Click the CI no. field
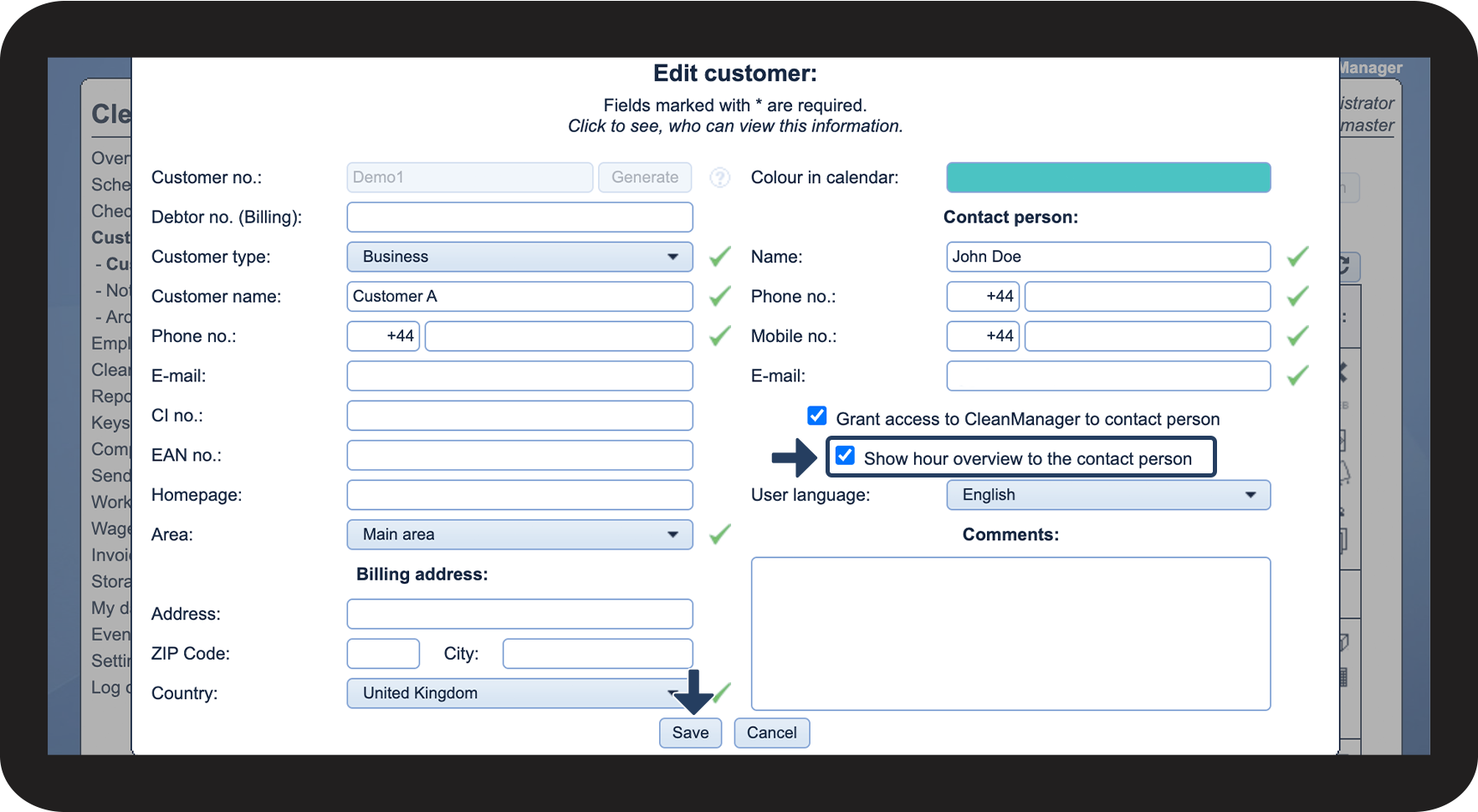Image resolution: width=1478 pixels, height=812 pixels. coord(519,416)
